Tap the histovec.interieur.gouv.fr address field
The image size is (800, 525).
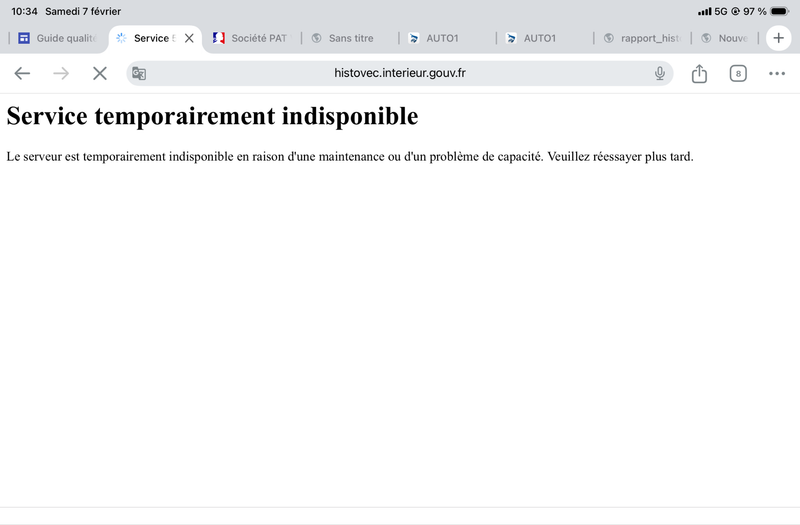[400, 73]
